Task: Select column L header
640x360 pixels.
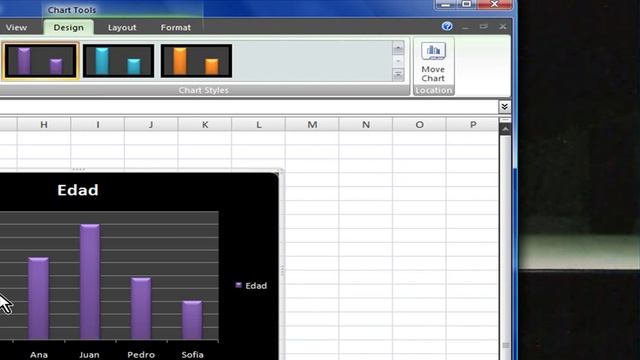Action: (258, 124)
